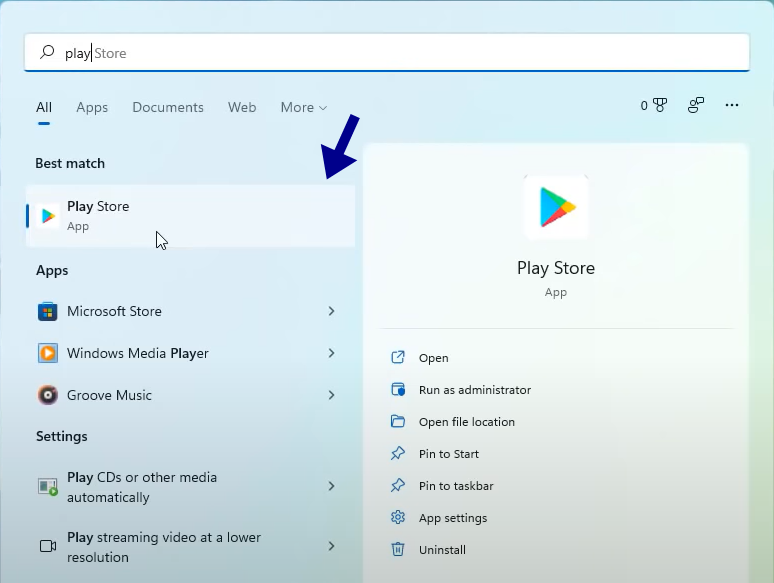Viewport: 774px width, 583px height.
Task: Choose Pin to taskbar
Action: click(x=456, y=486)
